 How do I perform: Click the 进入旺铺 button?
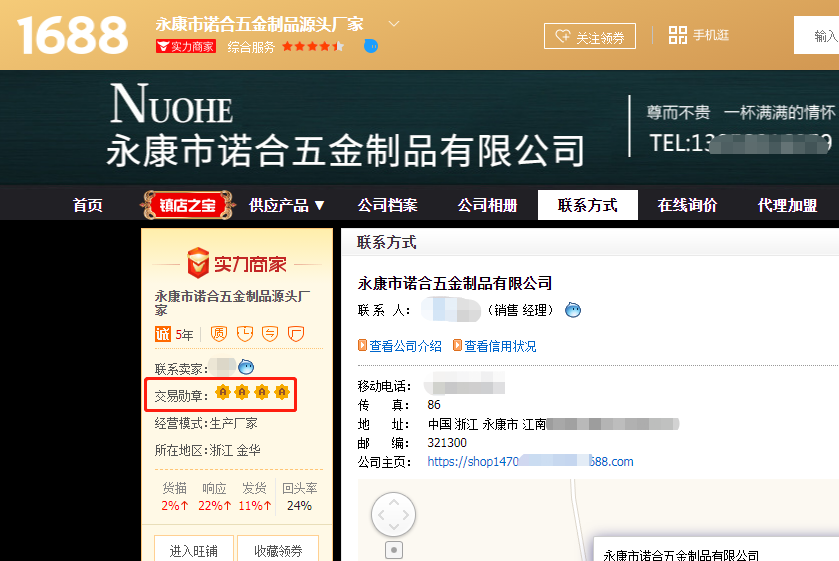point(194,549)
